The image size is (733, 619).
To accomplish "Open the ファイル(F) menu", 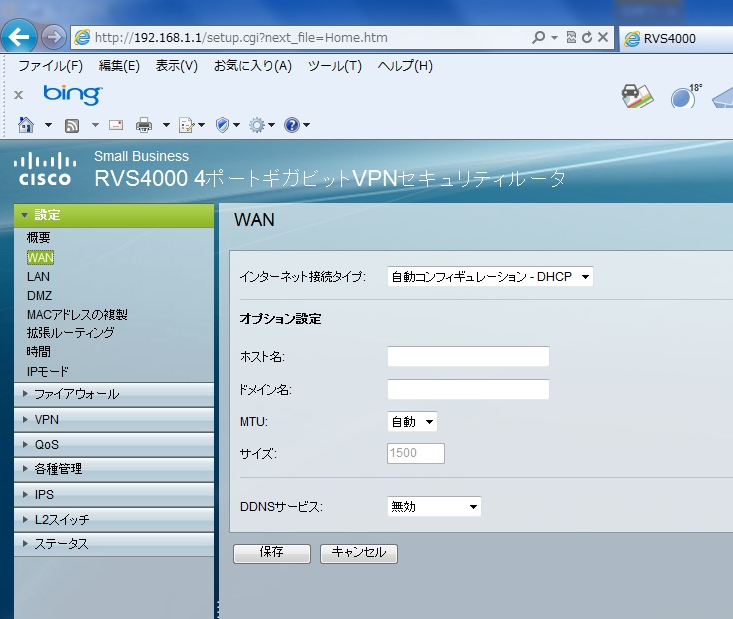I will 50,66.
